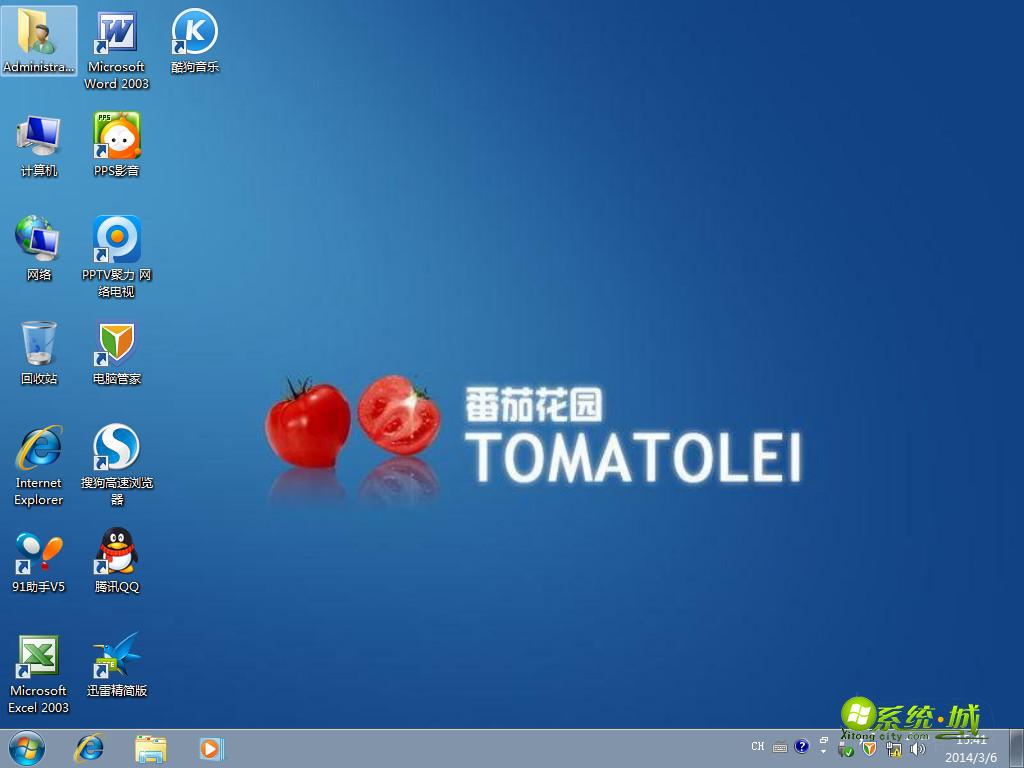Select the Microsoft Word 2003 desktop shortcut
The image size is (1024, 768).
pos(116,35)
